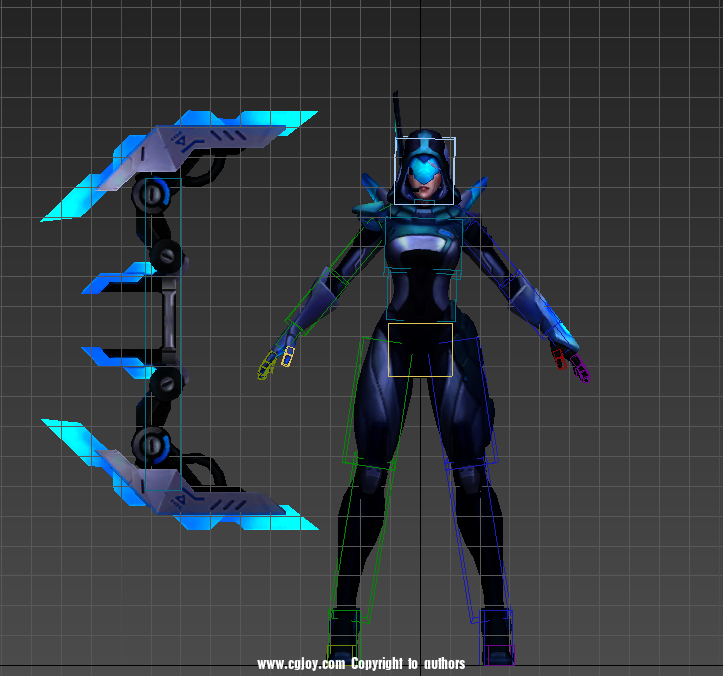Select the yellow finger bone

click(x=288, y=356)
